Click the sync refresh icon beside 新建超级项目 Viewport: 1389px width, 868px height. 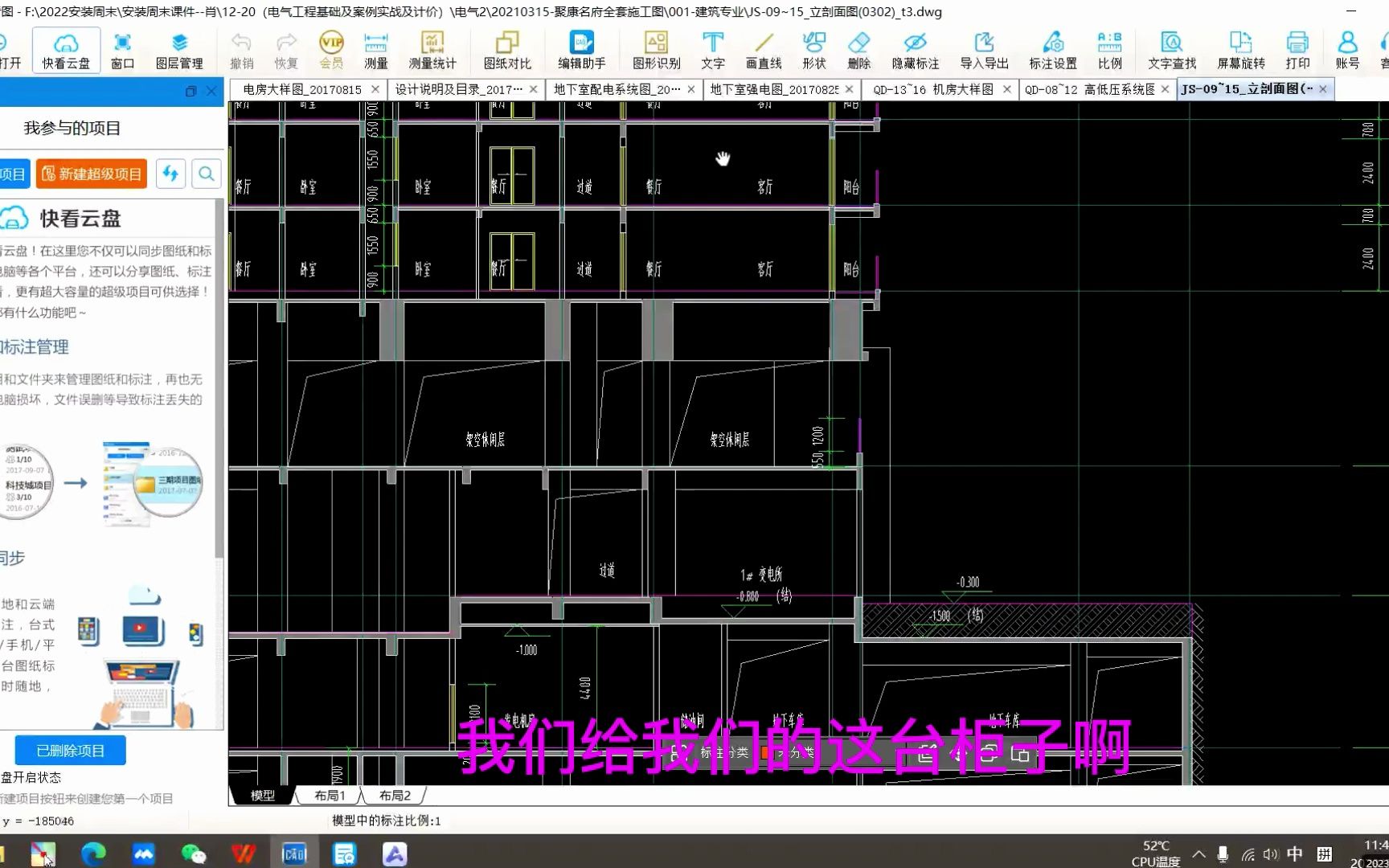(x=170, y=174)
